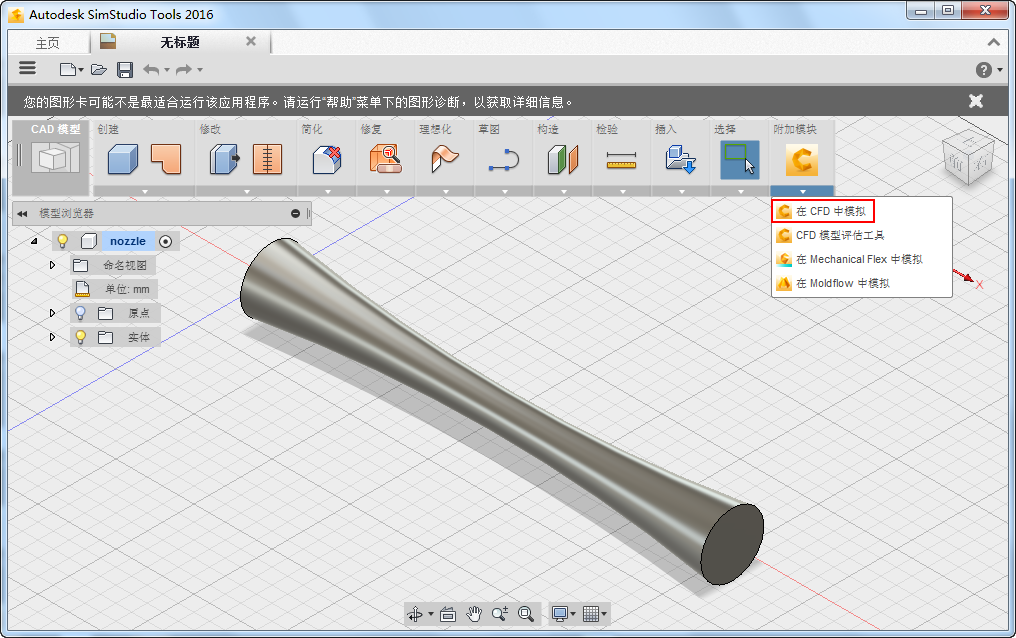Screen dimensions: 1016x638
Task: Click the look-at view icon
Action: pyautogui.click(x=448, y=613)
